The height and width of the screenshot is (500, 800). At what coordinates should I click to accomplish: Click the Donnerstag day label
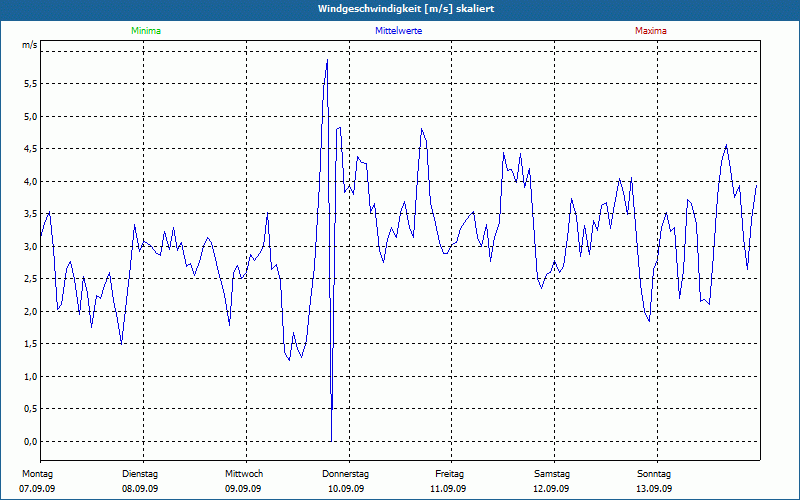pyautogui.click(x=345, y=474)
